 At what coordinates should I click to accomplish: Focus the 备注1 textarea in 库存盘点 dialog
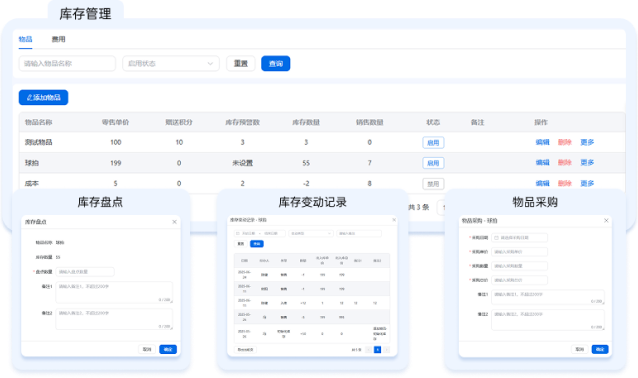(x=114, y=292)
